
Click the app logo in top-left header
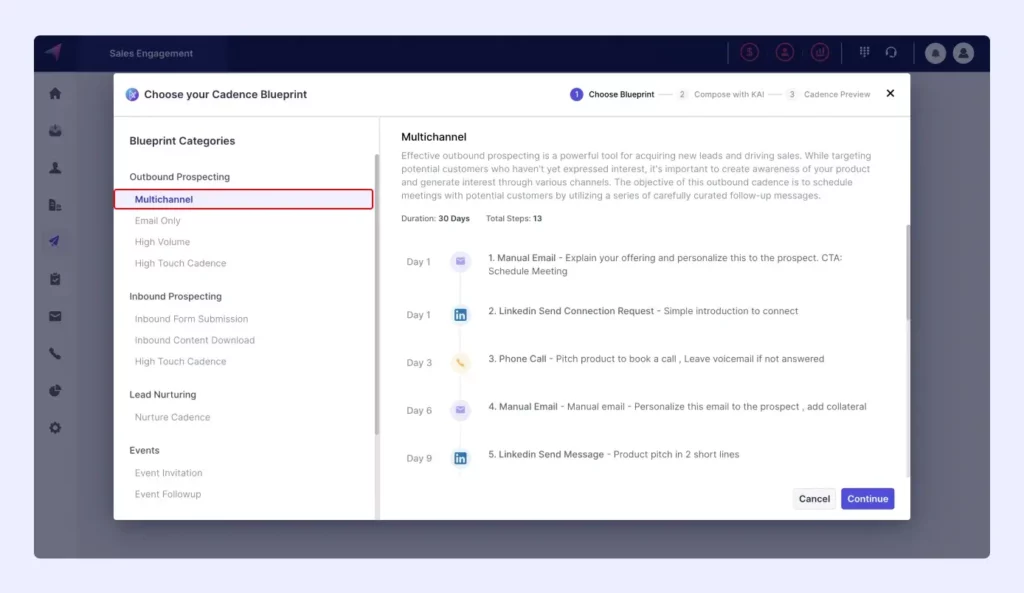pos(54,52)
